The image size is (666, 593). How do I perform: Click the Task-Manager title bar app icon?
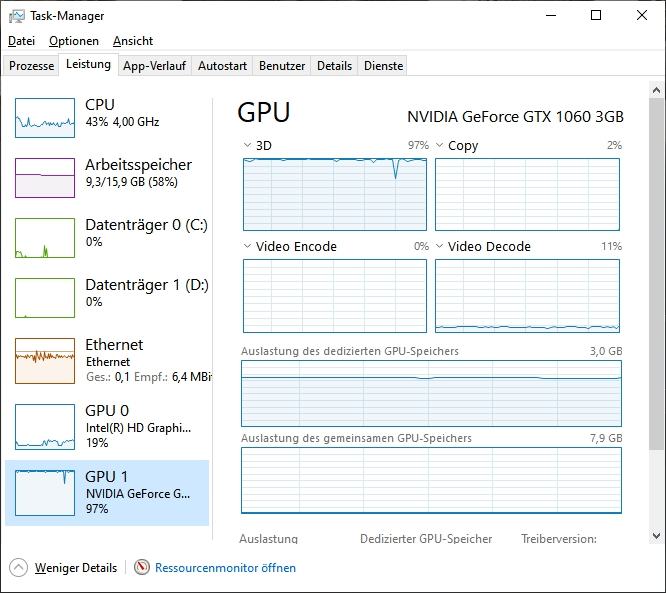pos(16,16)
